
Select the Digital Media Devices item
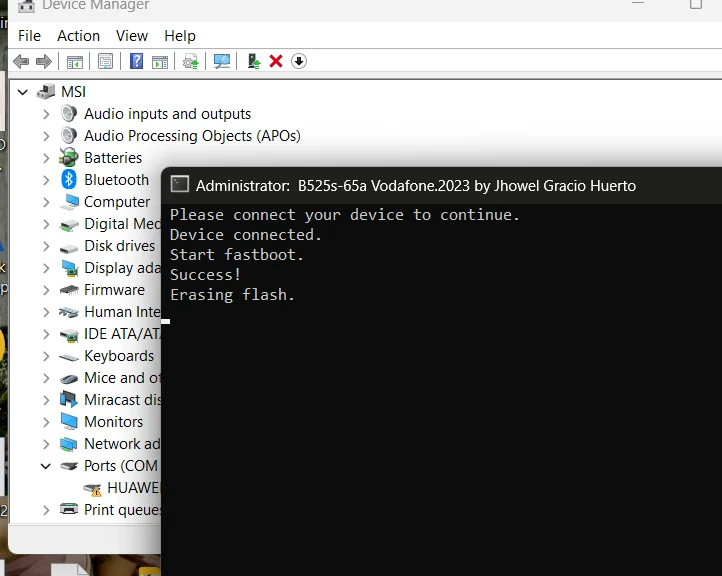coord(122,224)
